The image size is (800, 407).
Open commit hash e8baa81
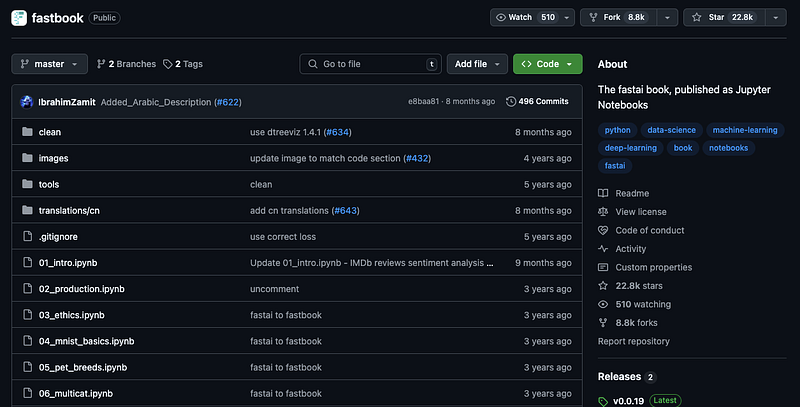tap(423, 101)
